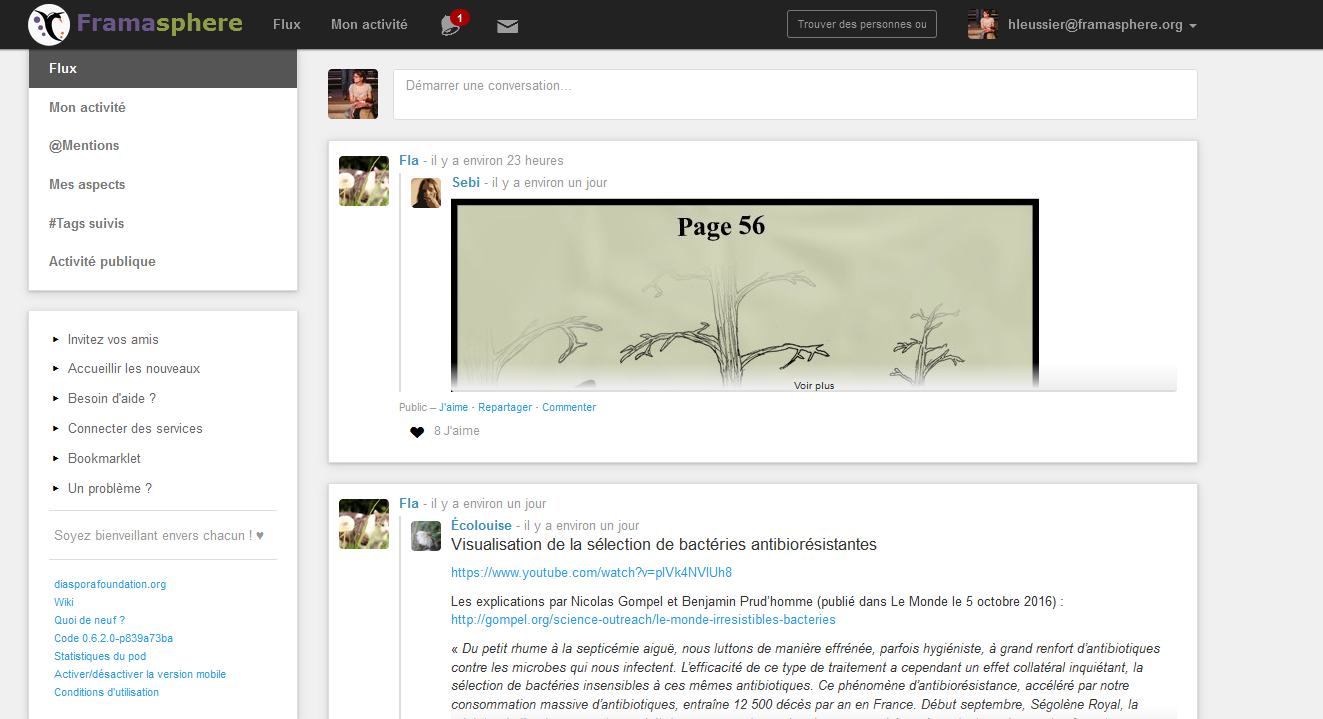1323x719 pixels.
Task: Click Voir plus to expand the post
Action: (x=814, y=385)
